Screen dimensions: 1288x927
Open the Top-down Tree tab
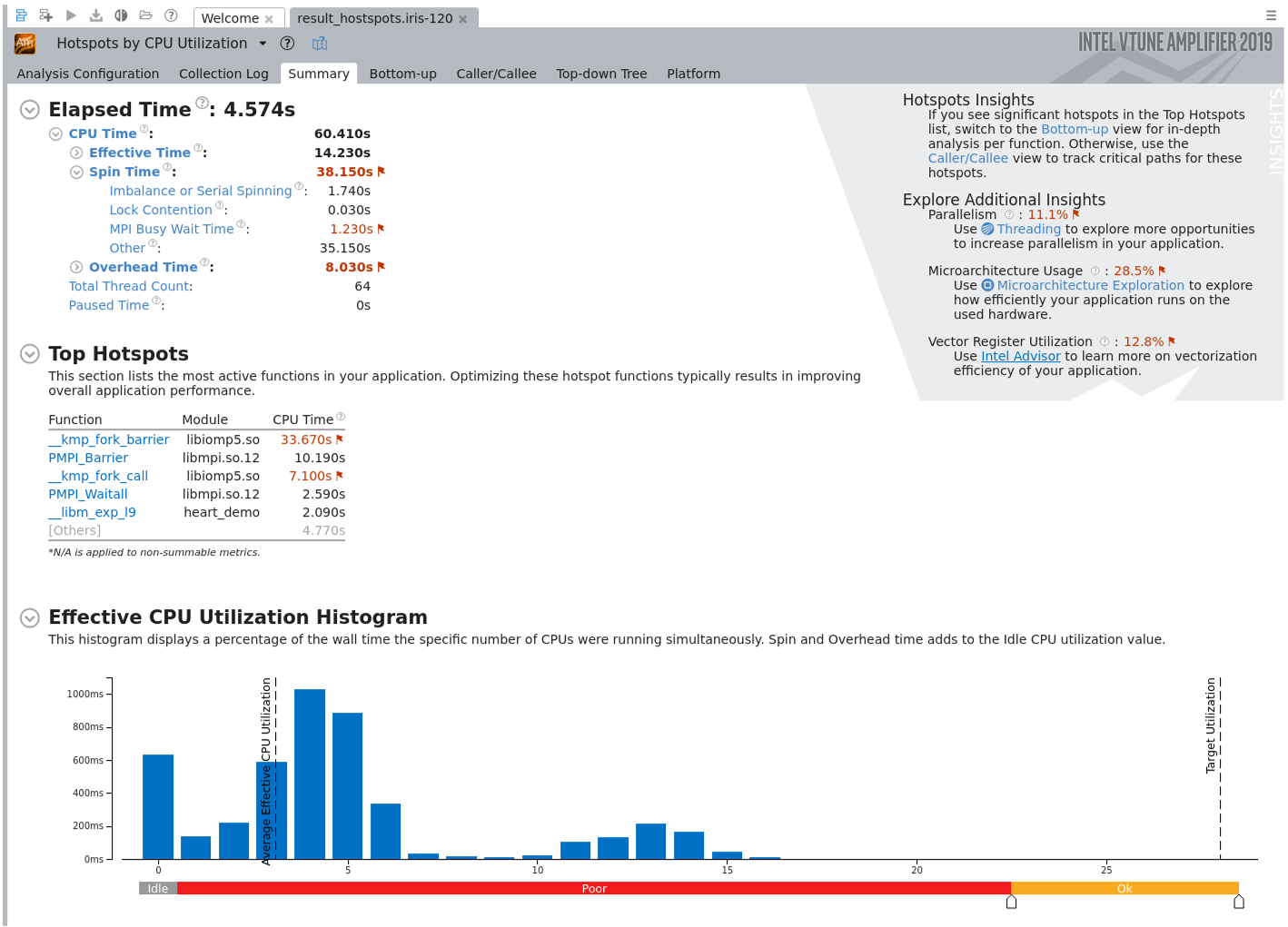(x=601, y=74)
